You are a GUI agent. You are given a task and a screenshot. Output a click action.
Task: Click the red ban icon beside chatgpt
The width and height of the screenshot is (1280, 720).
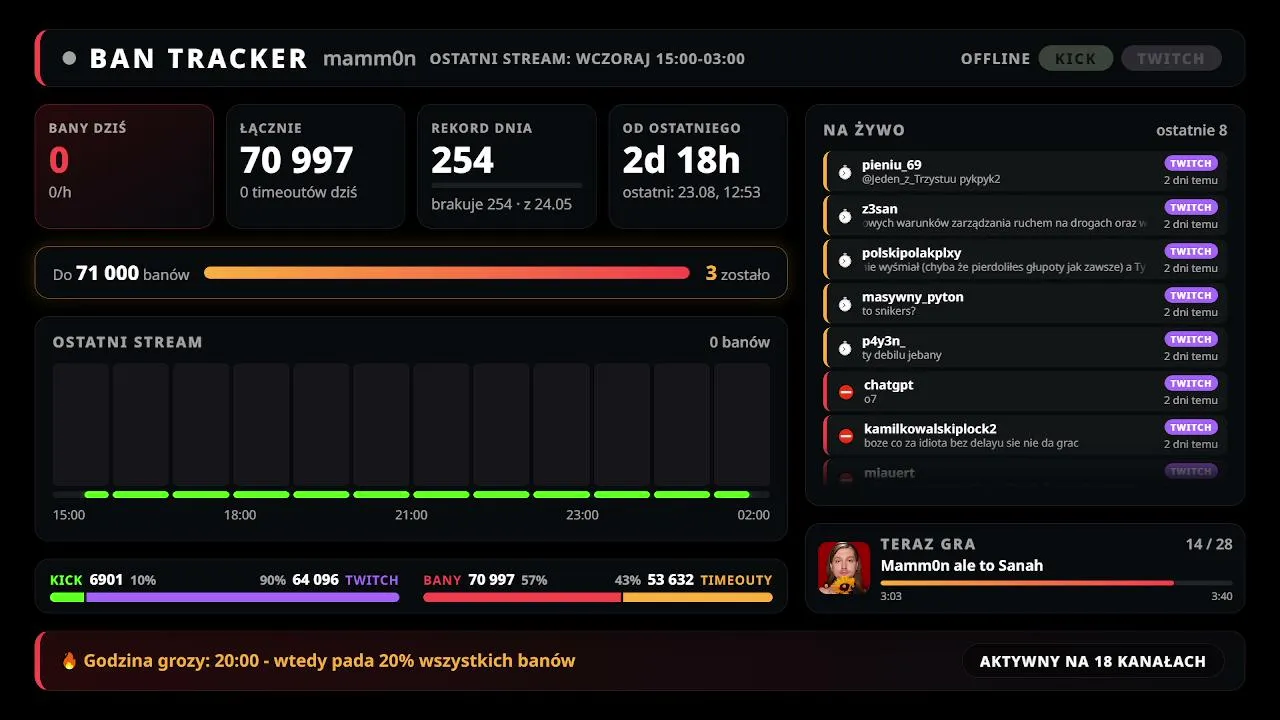[846, 392]
